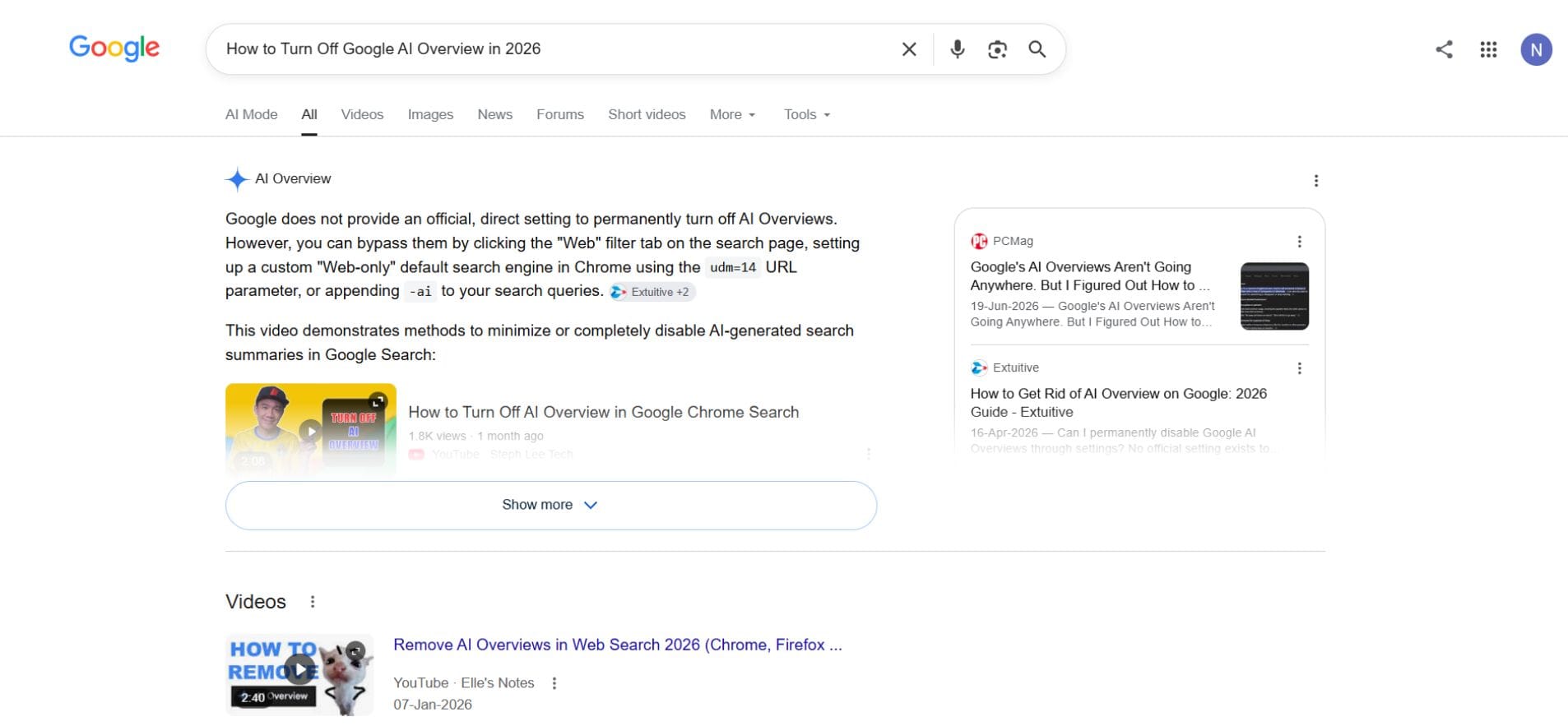The image size is (1568, 726).
Task: Click the 07-Jan-2026 video date
Action: (433, 705)
